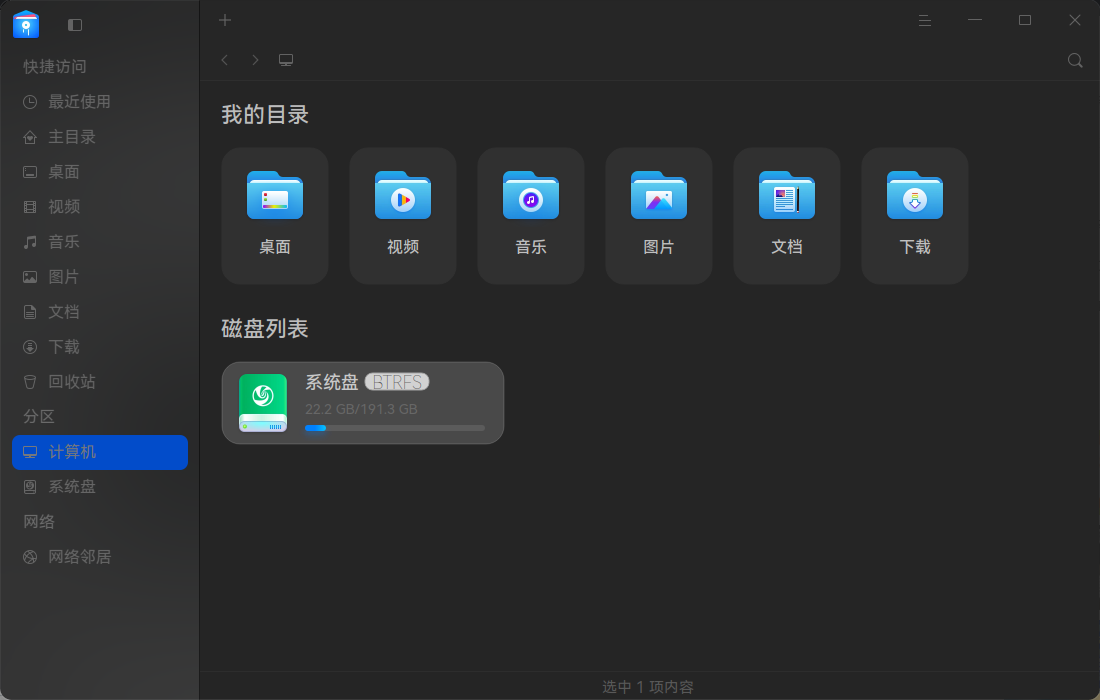Image resolution: width=1100 pixels, height=700 pixels.
Task: Click the BTRFS filesystem tag
Action: pos(397,382)
